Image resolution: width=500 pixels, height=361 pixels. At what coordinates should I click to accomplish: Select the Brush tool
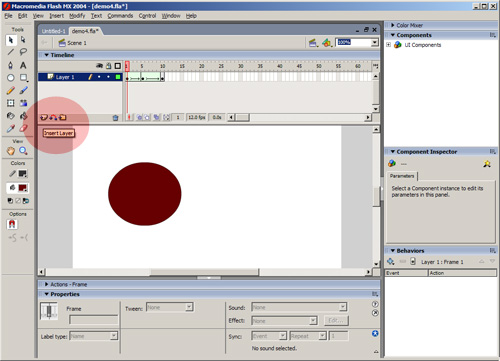tap(23, 91)
